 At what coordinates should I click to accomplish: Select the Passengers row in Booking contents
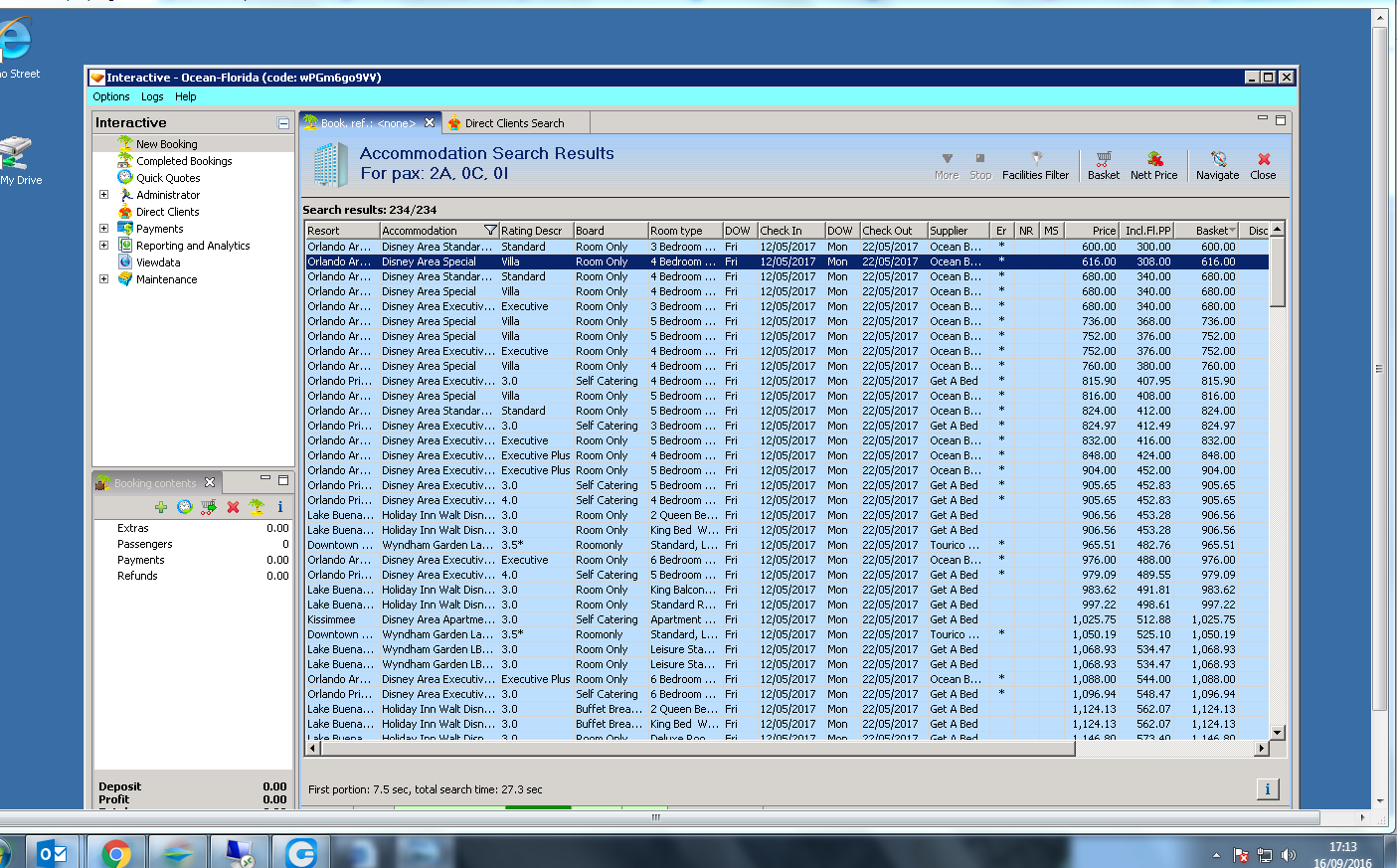tap(193, 544)
